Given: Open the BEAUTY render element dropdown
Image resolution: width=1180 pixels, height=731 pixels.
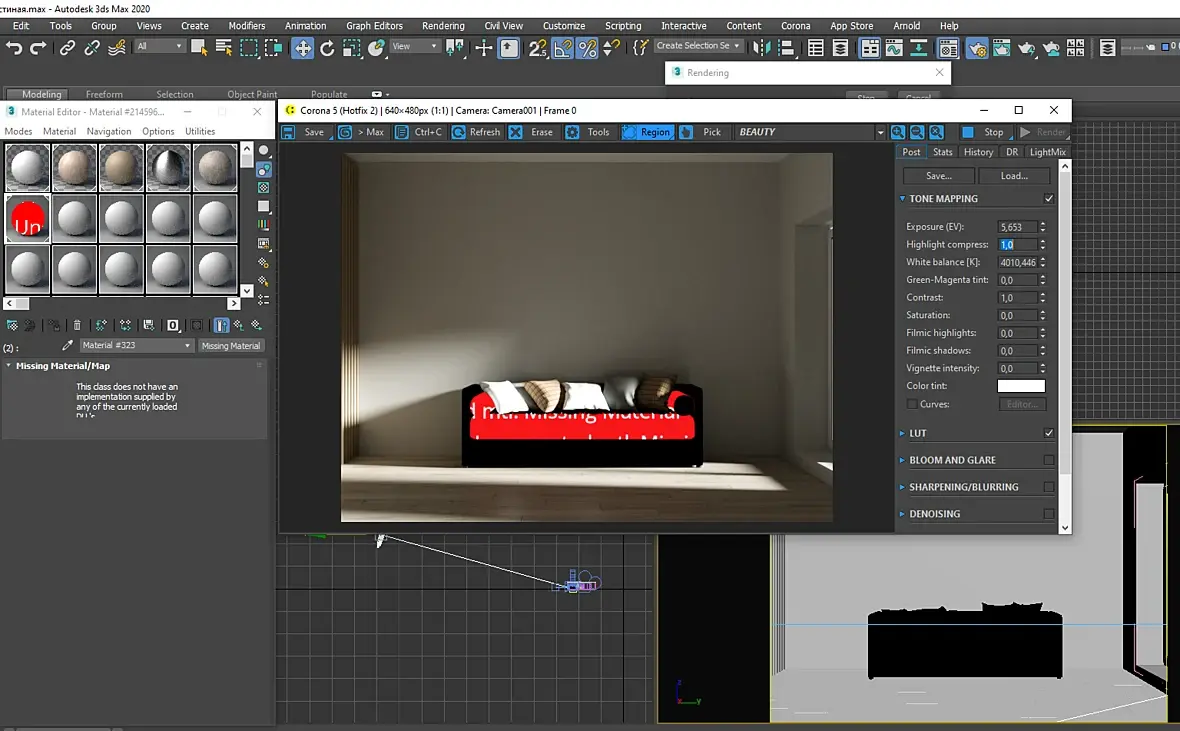Looking at the screenshot, I should click(x=880, y=132).
